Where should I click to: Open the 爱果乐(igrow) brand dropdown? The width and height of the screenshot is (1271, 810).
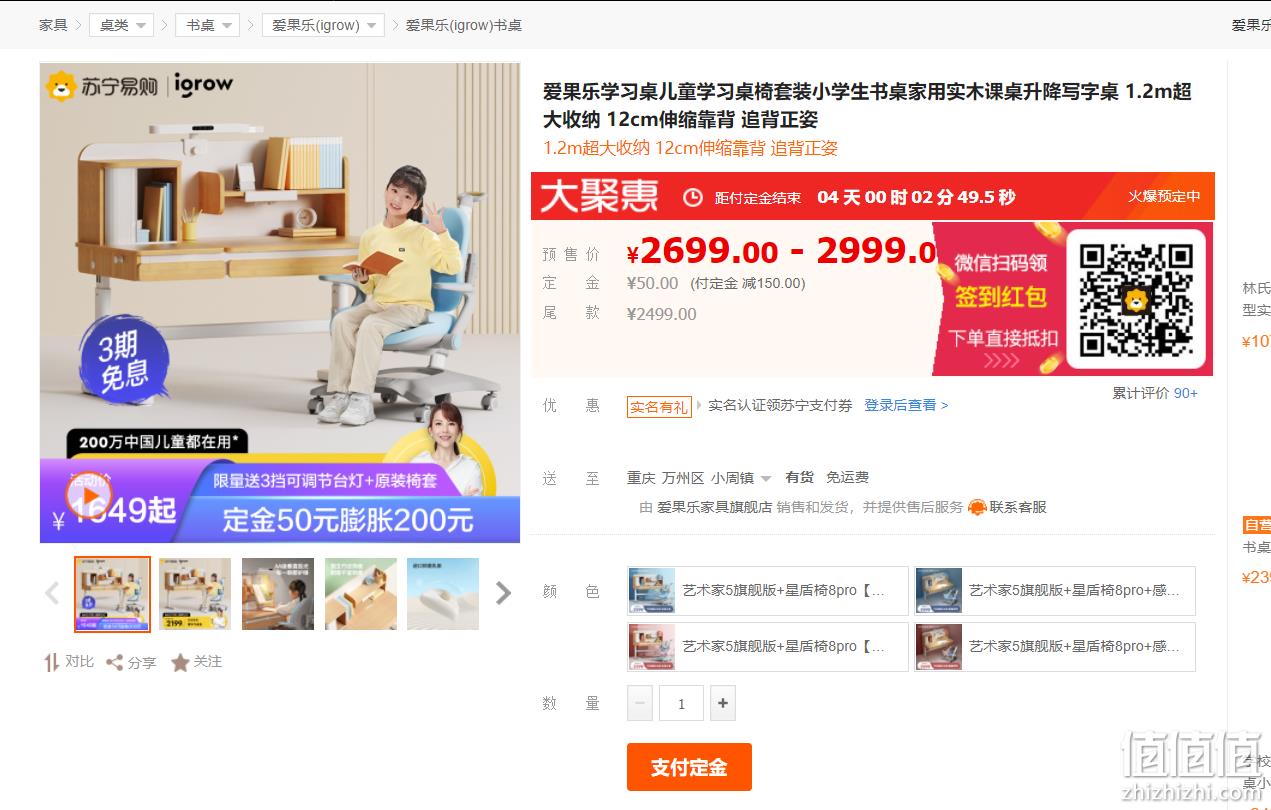point(323,25)
